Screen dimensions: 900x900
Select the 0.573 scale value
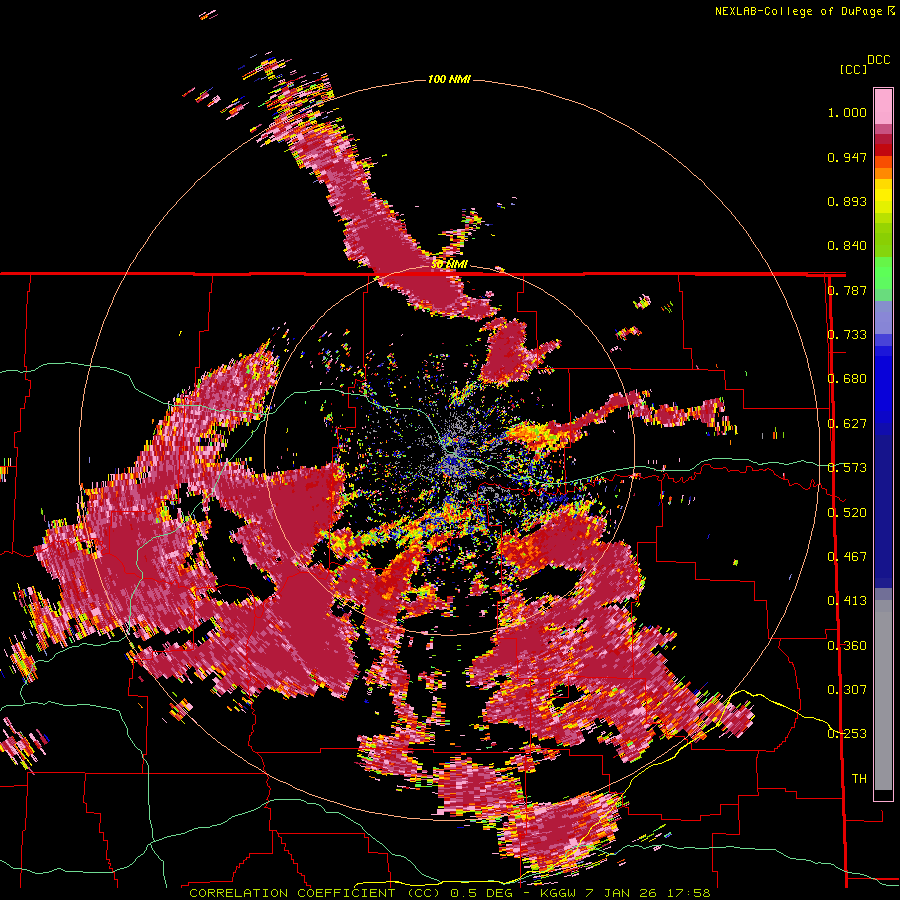[847, 468]
